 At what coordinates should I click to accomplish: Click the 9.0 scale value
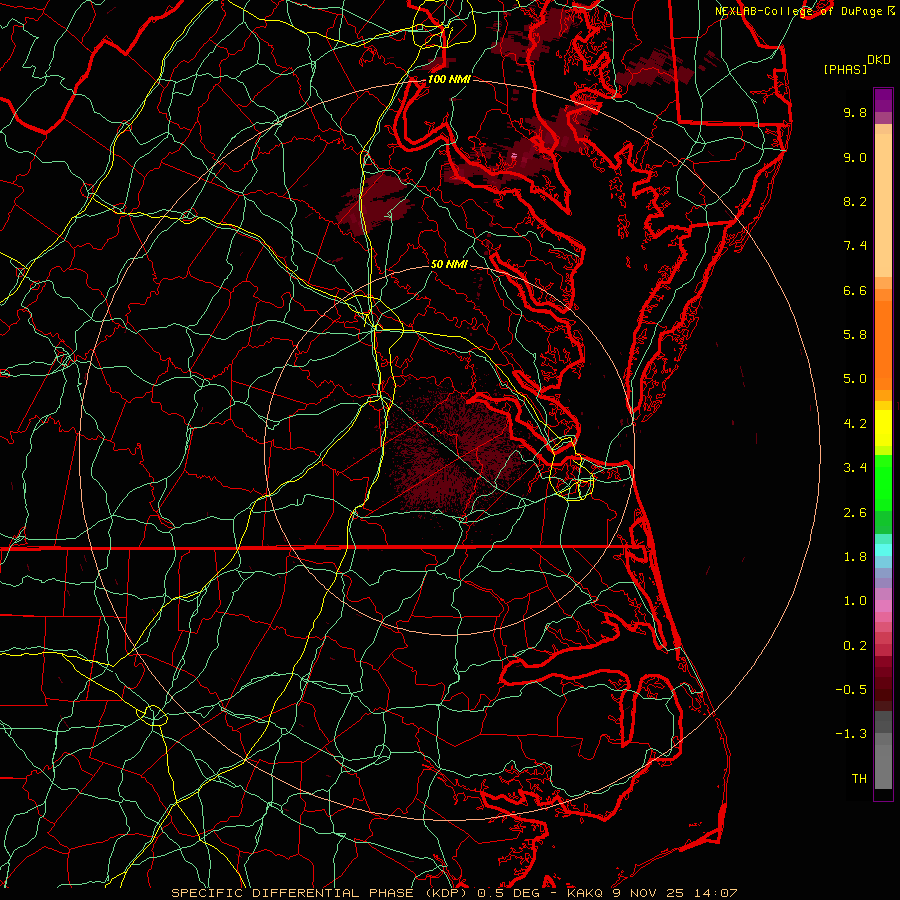(855, 157)
